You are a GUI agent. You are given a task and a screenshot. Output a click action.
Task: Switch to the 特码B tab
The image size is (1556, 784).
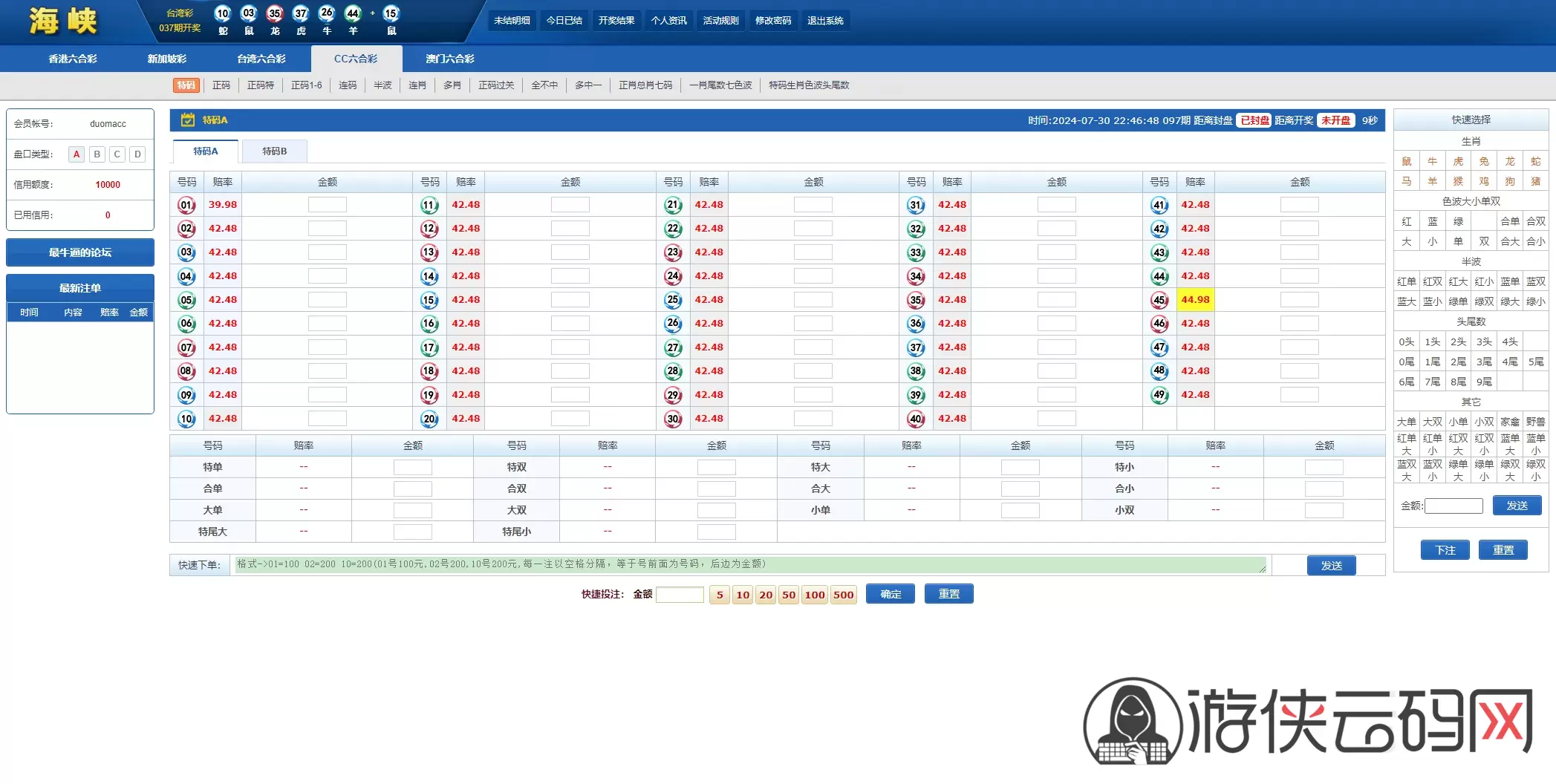274,151
